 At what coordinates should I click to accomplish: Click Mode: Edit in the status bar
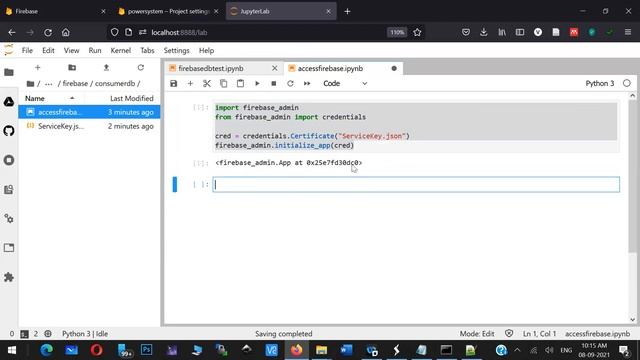(477, 334)
